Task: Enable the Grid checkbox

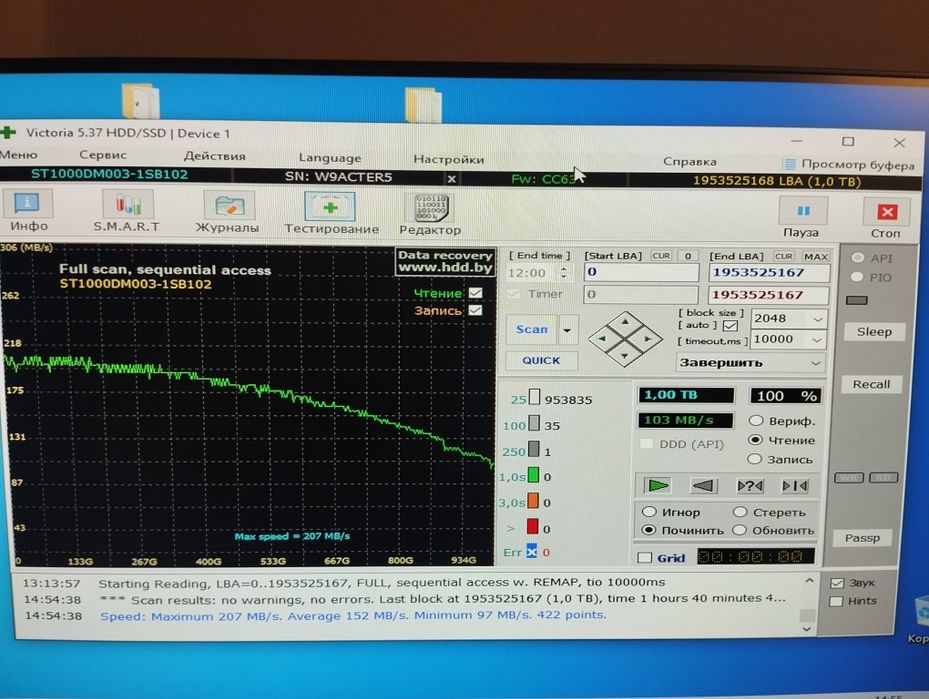Action: point(645,557)
